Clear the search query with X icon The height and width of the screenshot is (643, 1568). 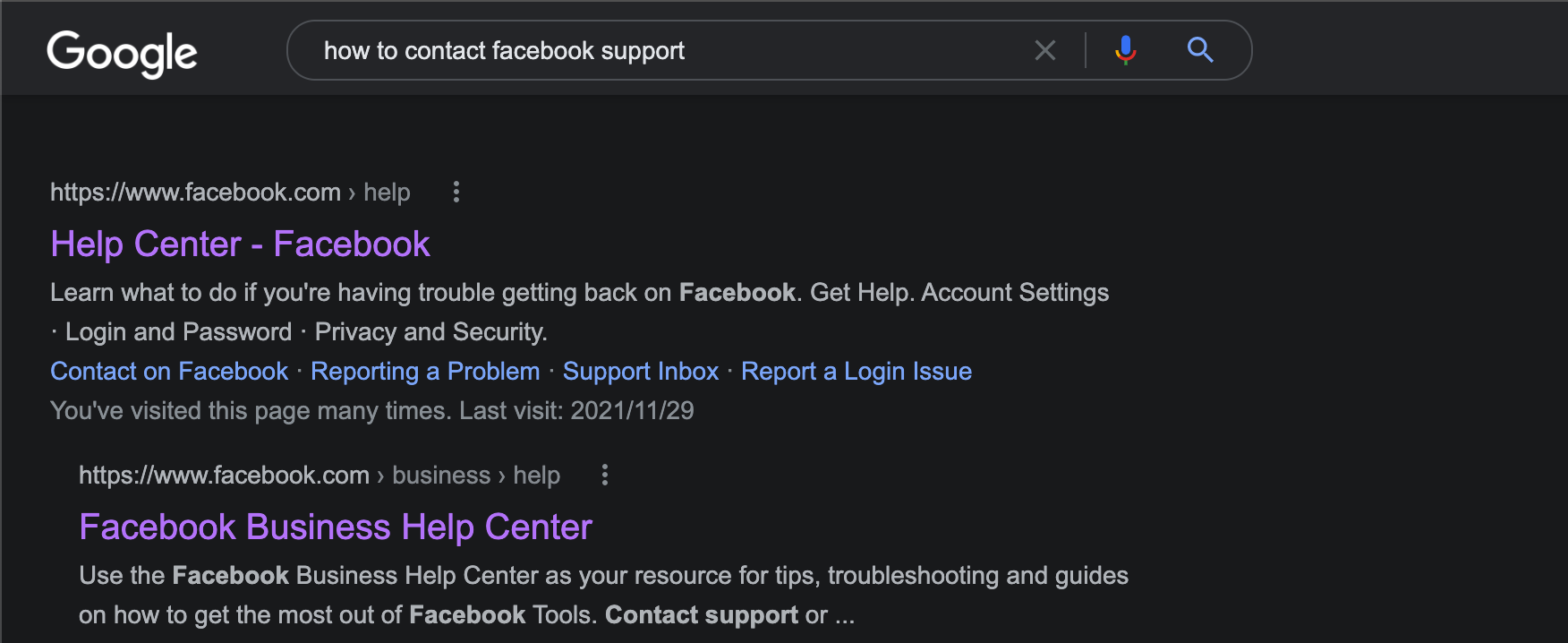1045,50
